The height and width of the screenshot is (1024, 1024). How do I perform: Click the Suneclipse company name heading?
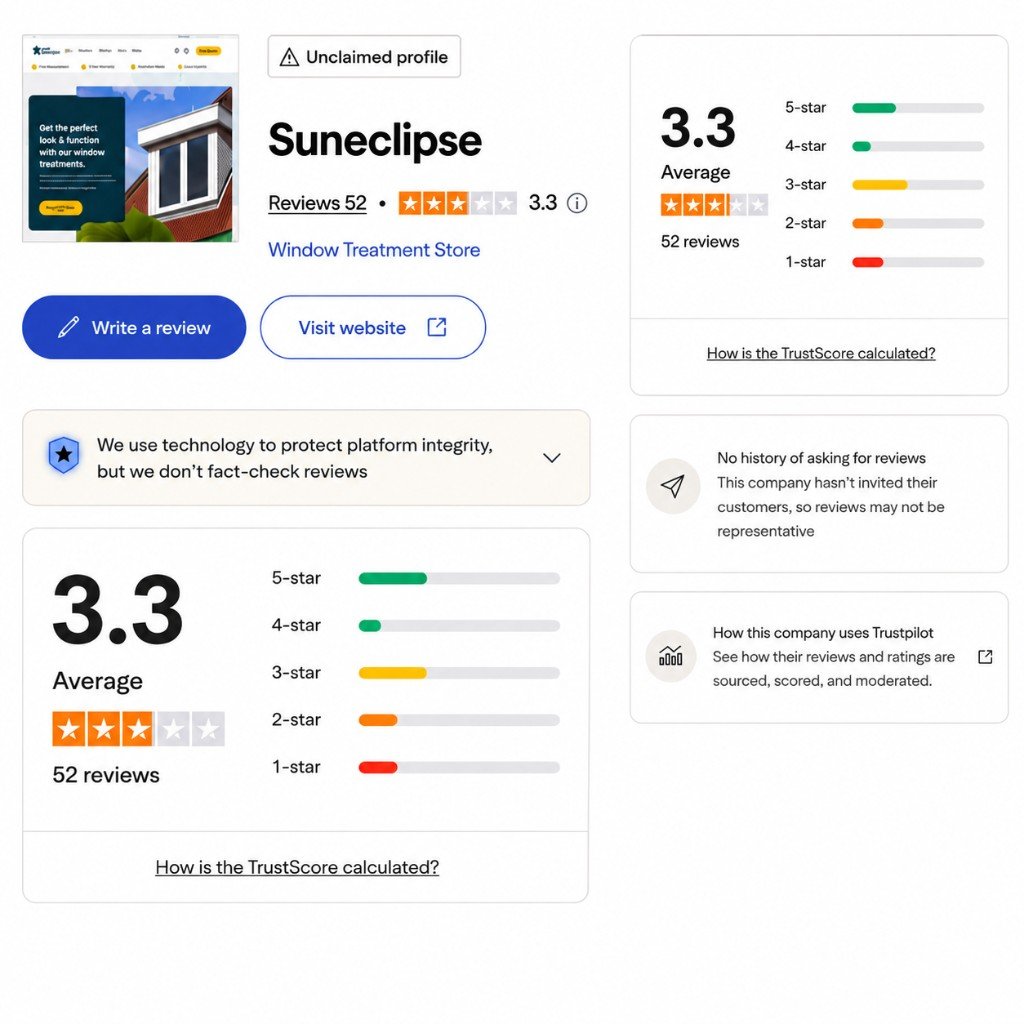(x=375, y=140)
